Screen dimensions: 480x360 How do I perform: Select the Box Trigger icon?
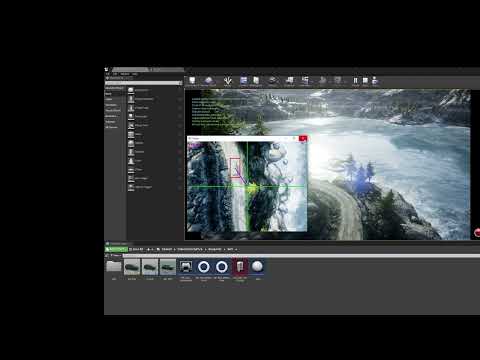click(x=131, y=179)
